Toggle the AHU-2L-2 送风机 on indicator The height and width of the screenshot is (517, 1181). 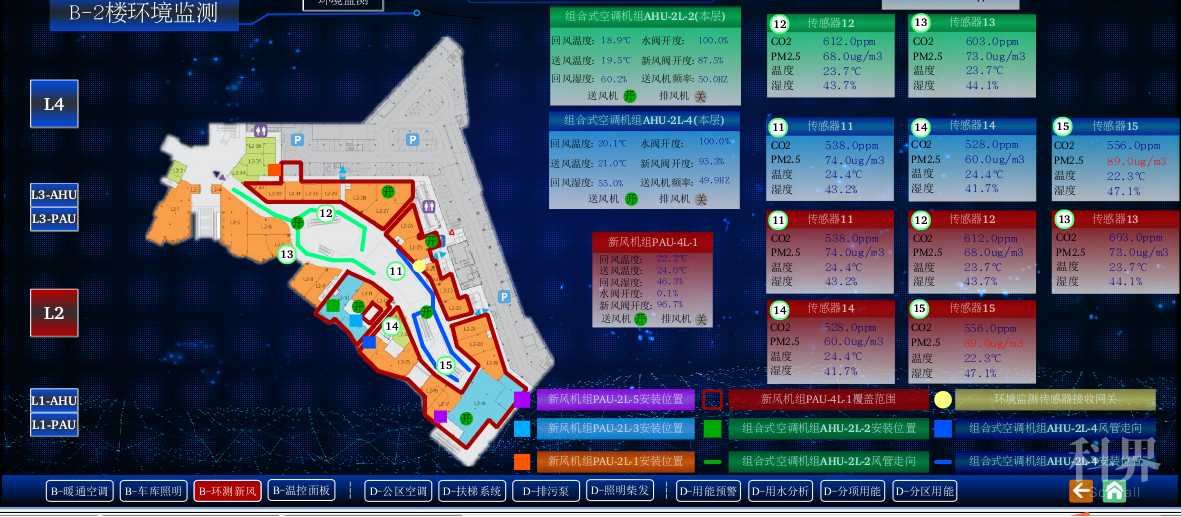pos(630,96)
